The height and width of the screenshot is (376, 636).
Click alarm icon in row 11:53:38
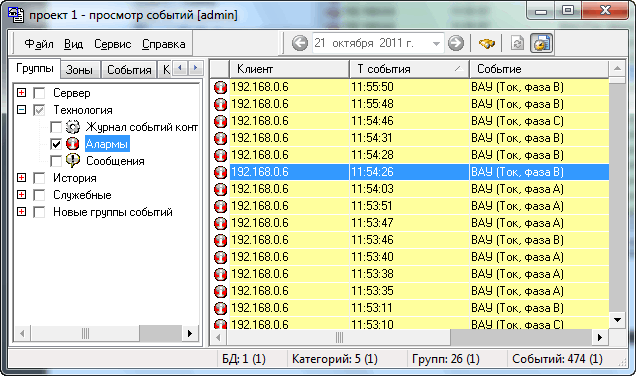click(x=220, y=275)
